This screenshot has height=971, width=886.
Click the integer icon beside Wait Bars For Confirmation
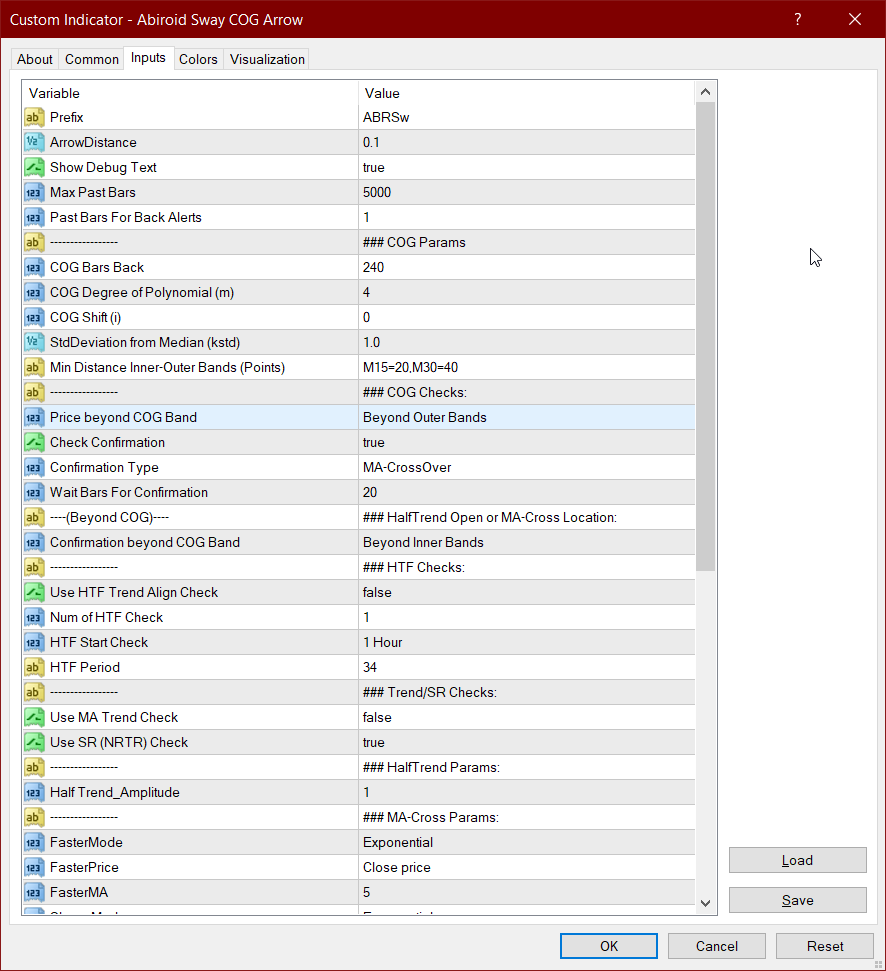pyautogui.click(x=34, y=492)
